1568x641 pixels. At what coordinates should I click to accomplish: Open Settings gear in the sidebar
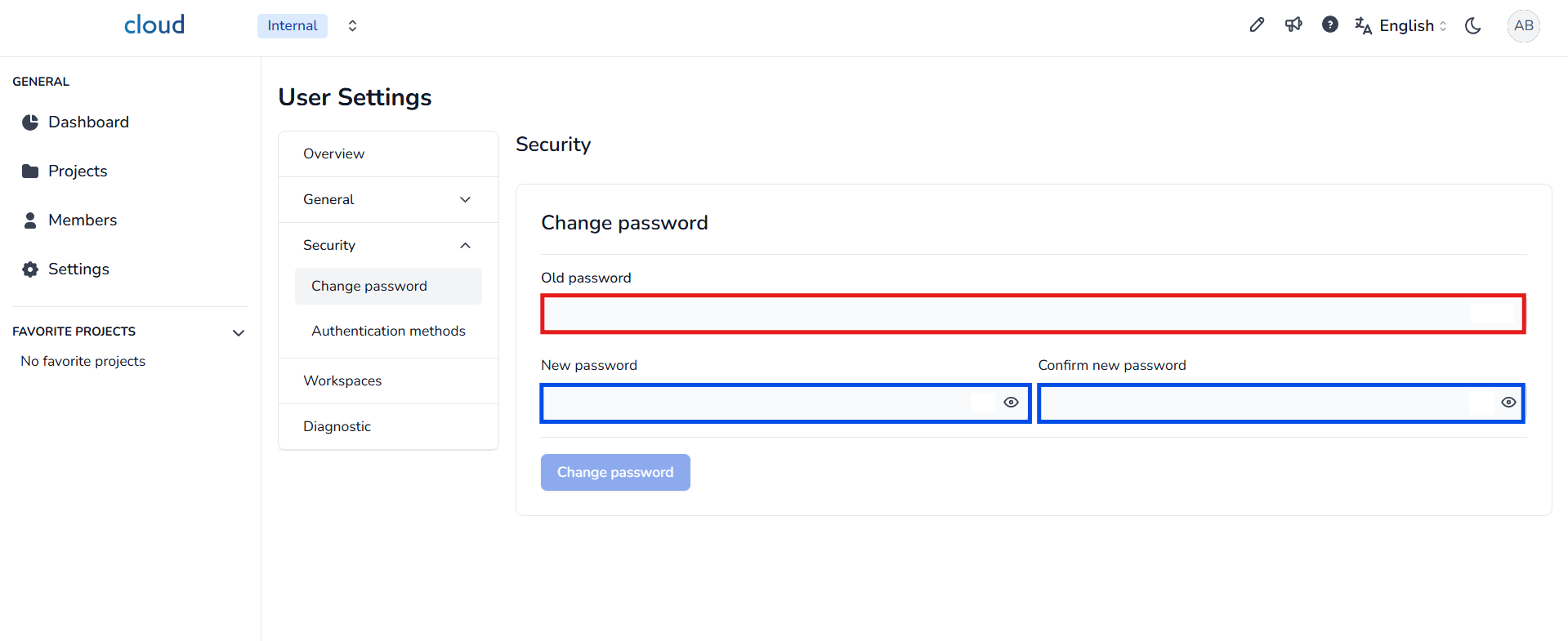(78, 269)
